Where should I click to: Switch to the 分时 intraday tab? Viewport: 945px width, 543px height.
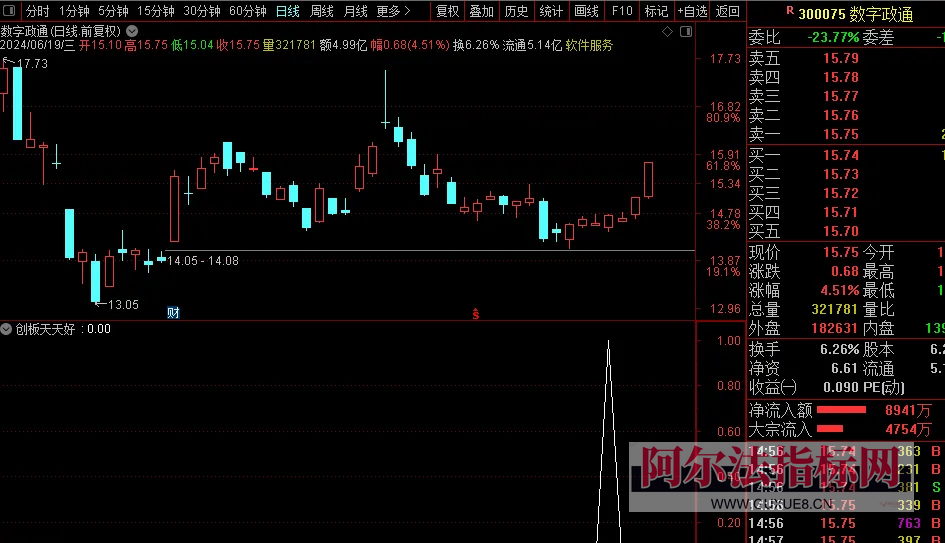pyautogui.click(x=37, y=11)
